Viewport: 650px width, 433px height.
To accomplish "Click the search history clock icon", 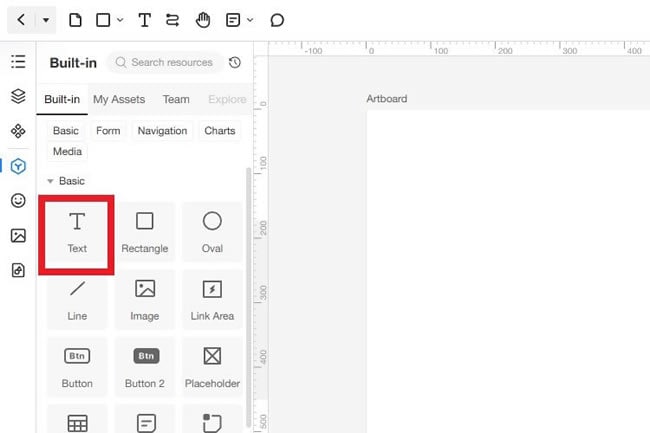I will (235, 62).
